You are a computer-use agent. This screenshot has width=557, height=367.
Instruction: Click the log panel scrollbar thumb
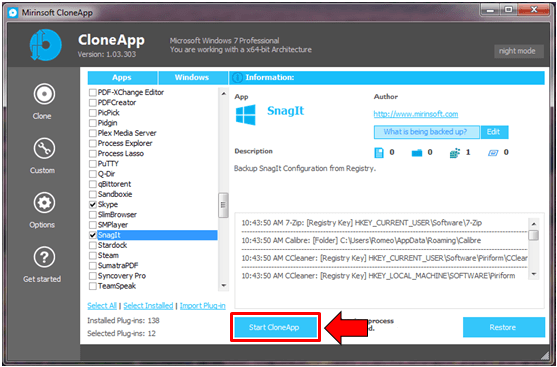534,235
